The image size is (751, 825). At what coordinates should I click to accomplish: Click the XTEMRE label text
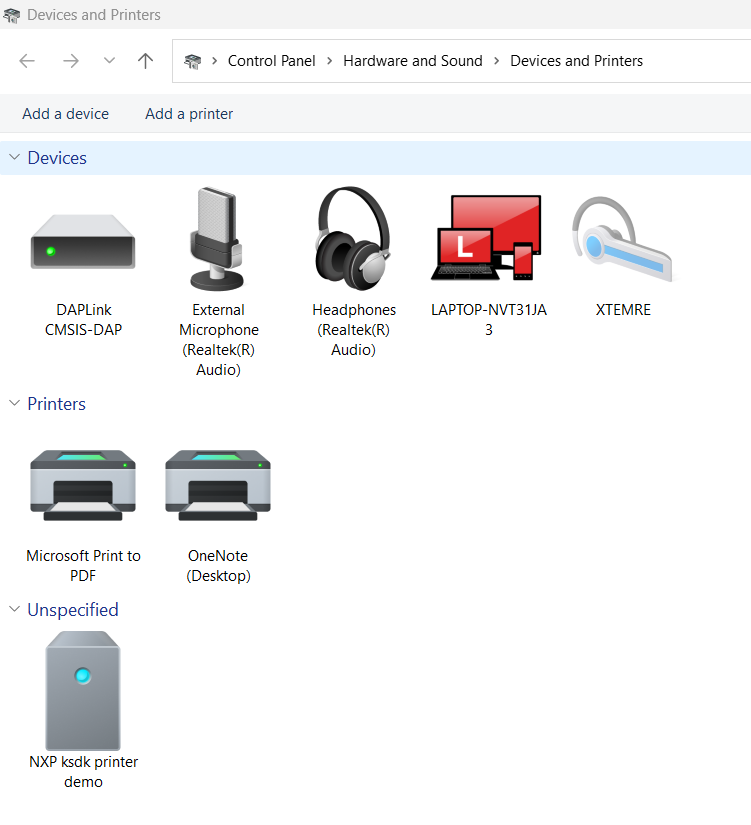coord(623,310)
